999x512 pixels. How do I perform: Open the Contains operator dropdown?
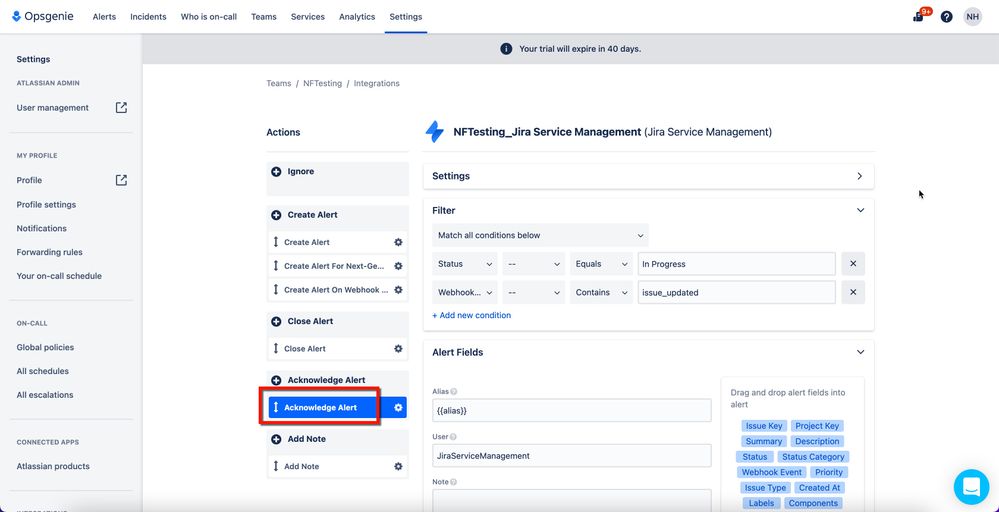click(601, 292)
